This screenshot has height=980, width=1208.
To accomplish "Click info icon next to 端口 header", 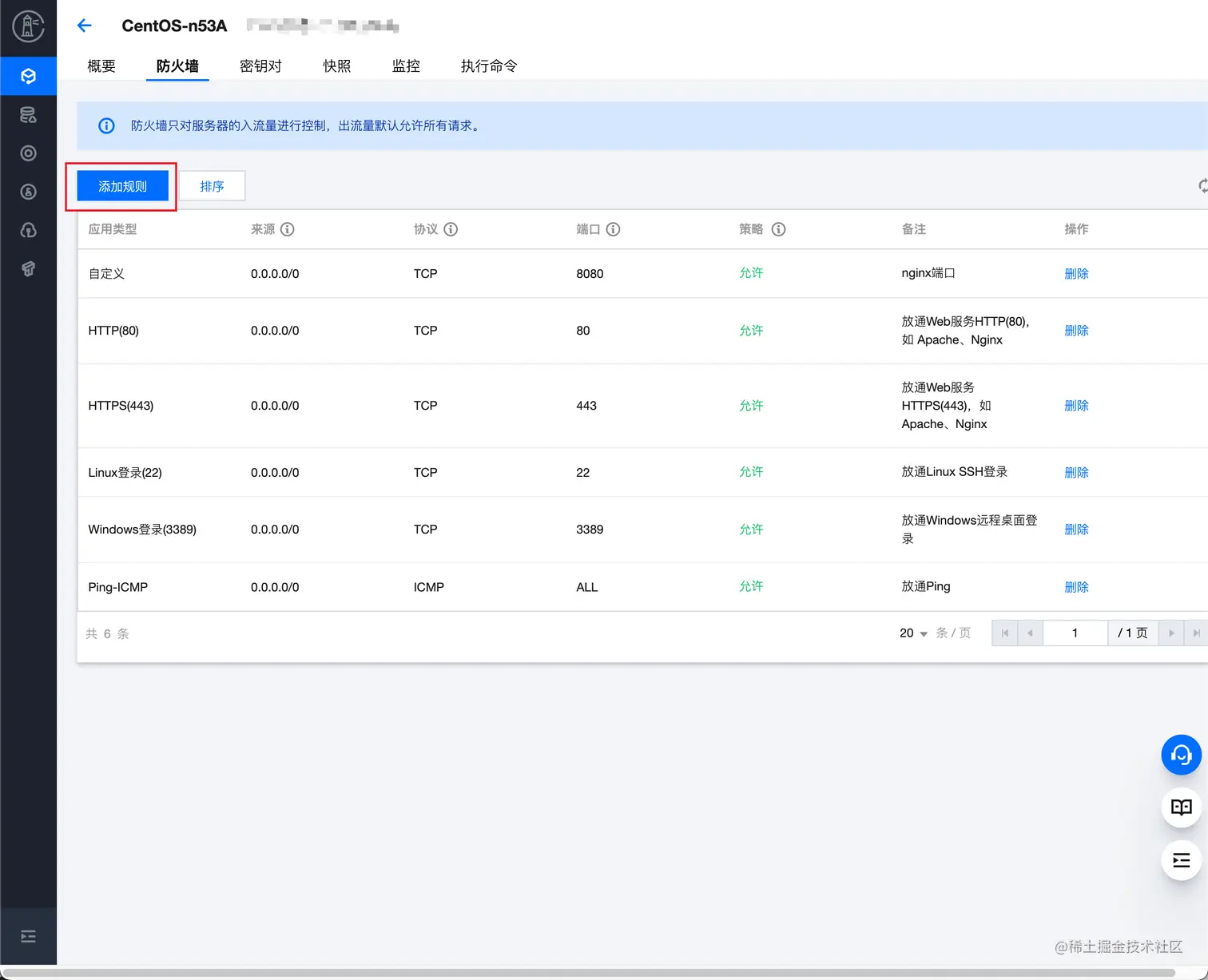I will [x=613, y=229].
